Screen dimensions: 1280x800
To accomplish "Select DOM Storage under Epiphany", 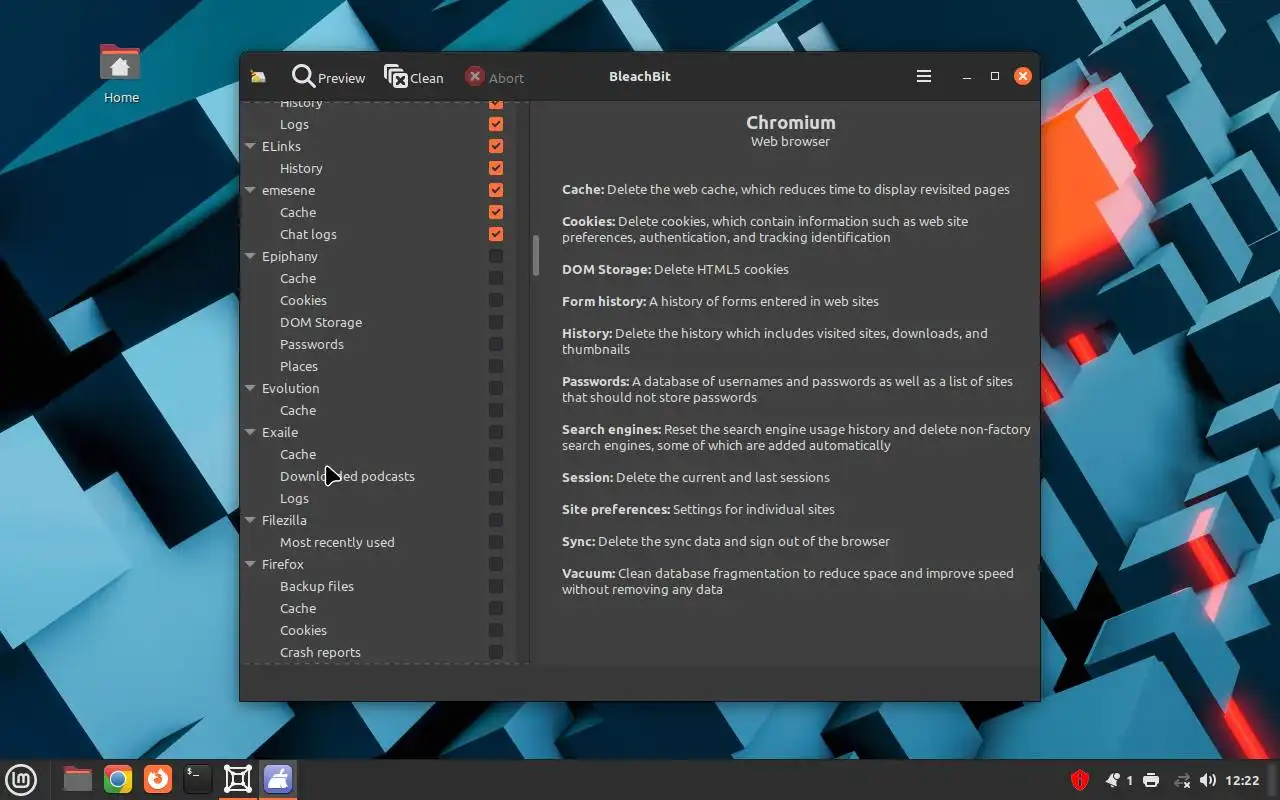I will pos(321,322).
